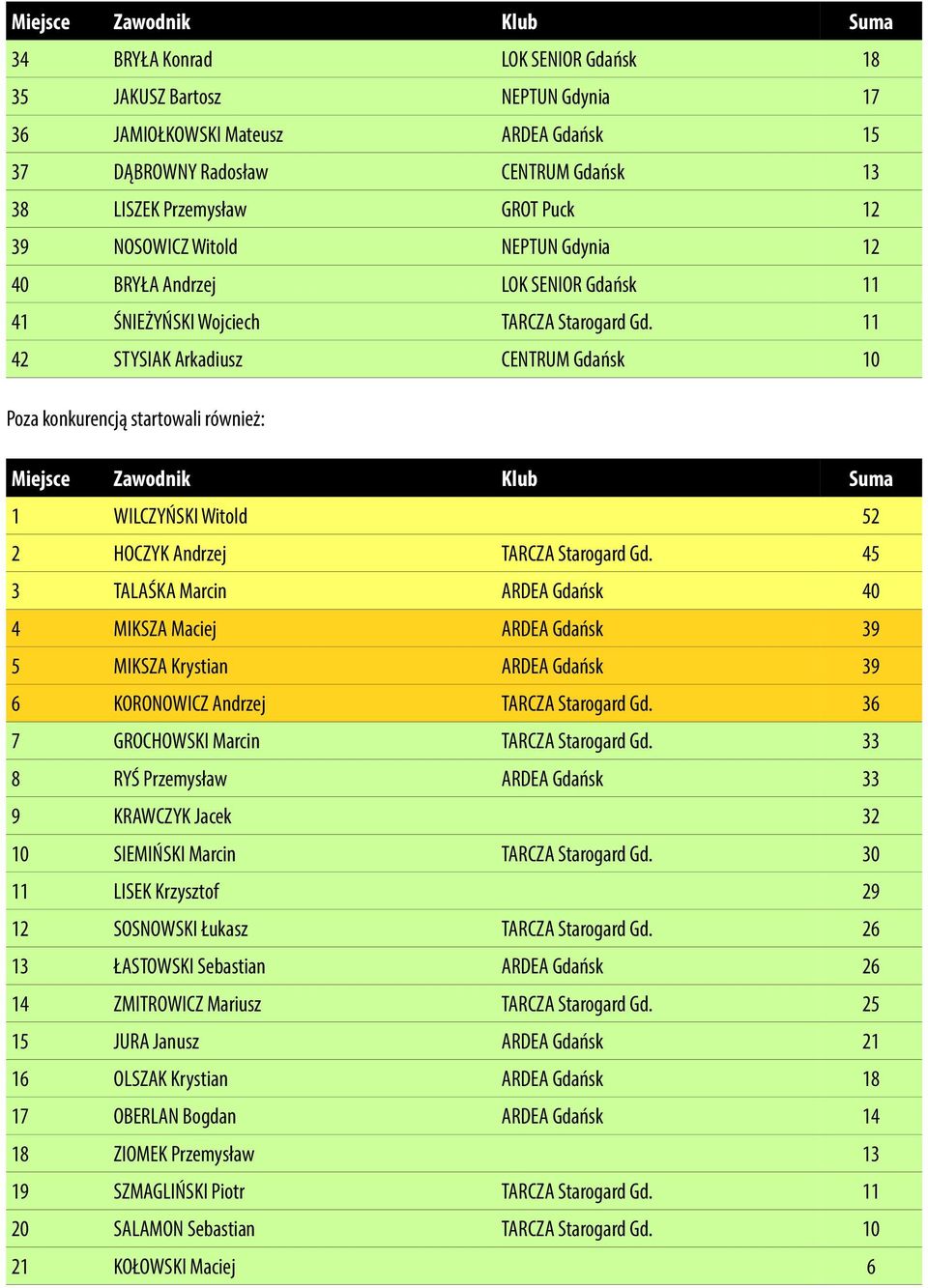Select the name STYSIAK Arkadiusz

click(x=178, y=359)
